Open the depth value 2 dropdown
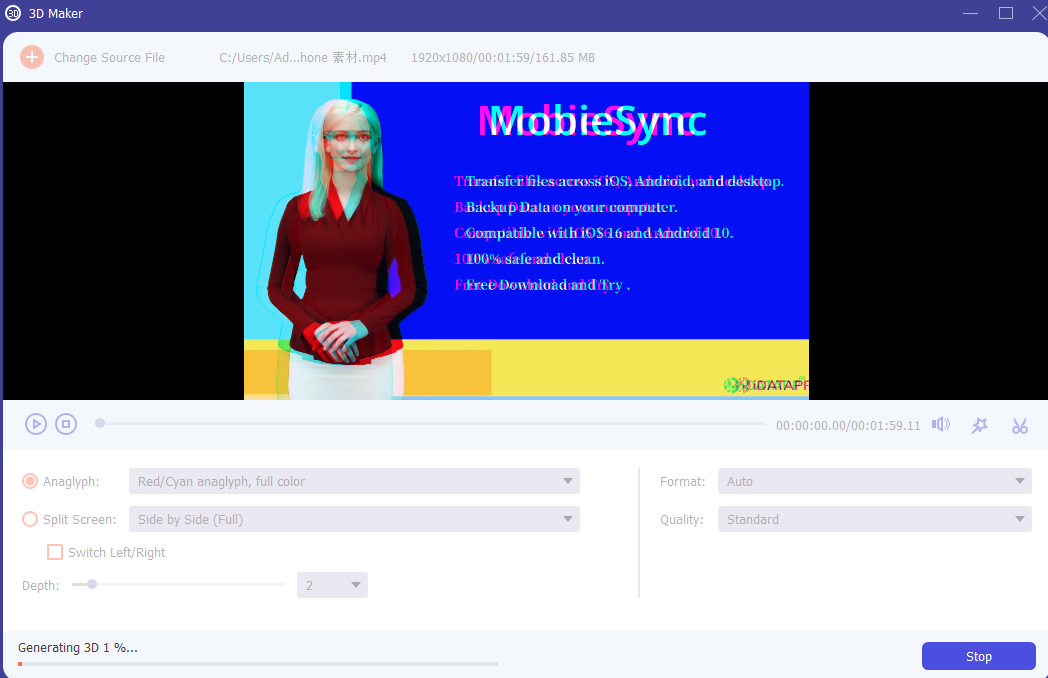The height and width of the screenshot is (678, 1048). tap(332, 585)
